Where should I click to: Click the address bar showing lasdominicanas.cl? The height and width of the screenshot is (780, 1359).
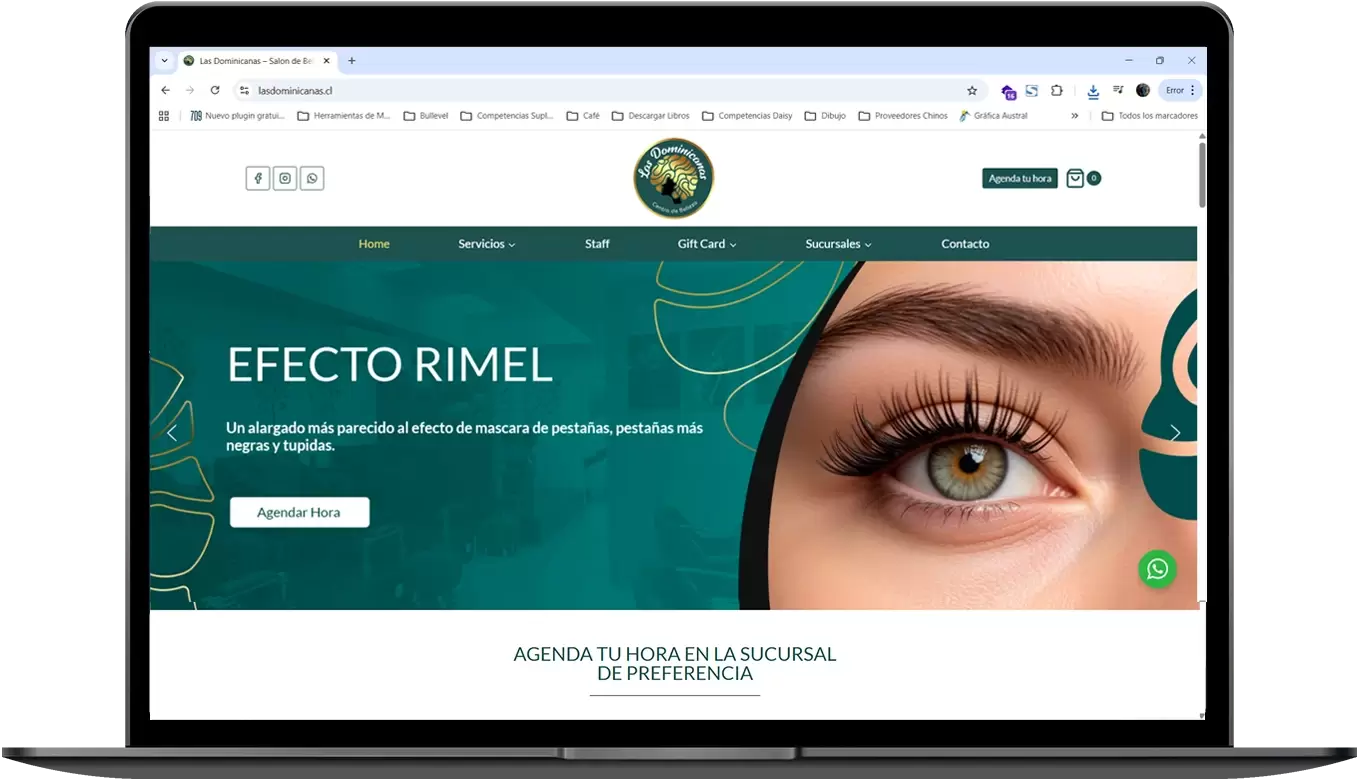(x=600, y=90)
